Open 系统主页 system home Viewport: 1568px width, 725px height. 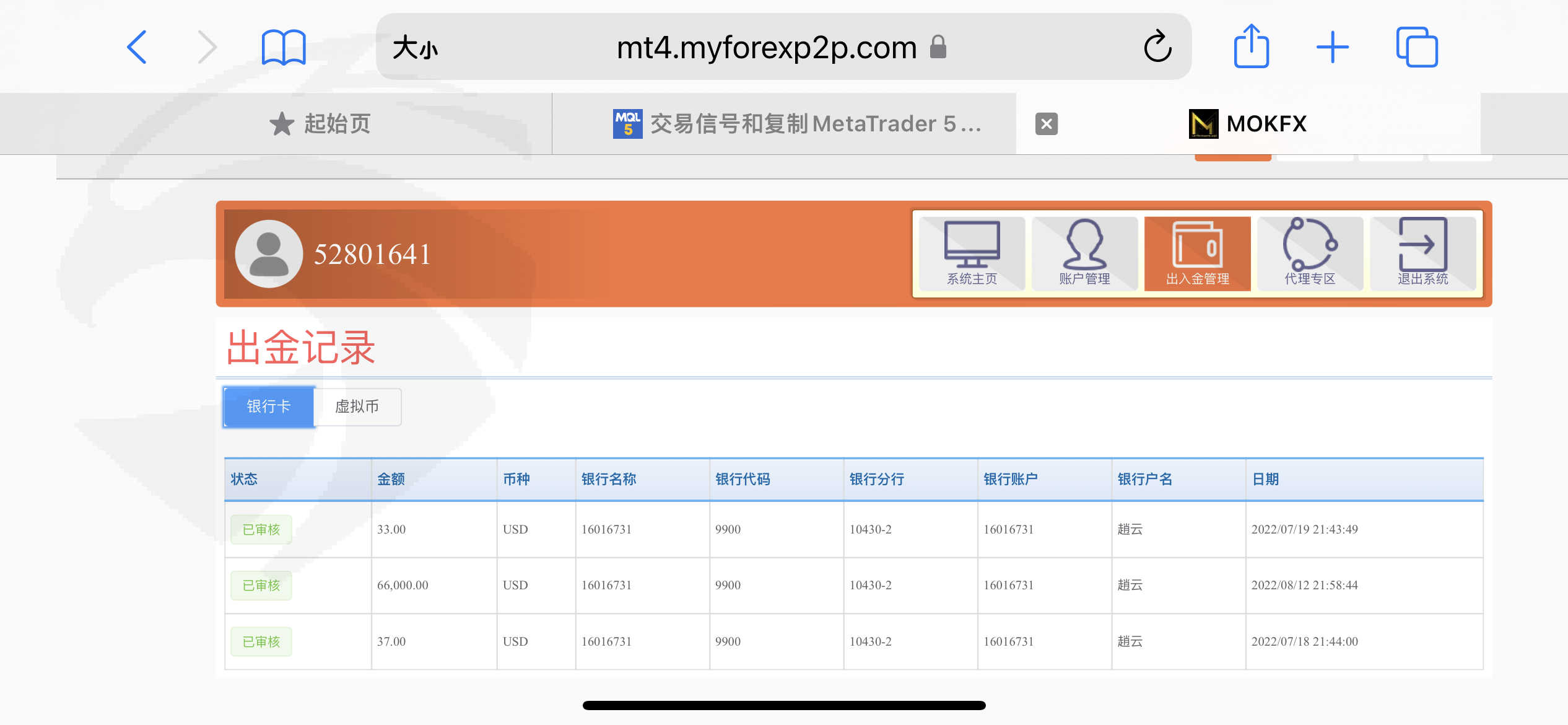972,253
